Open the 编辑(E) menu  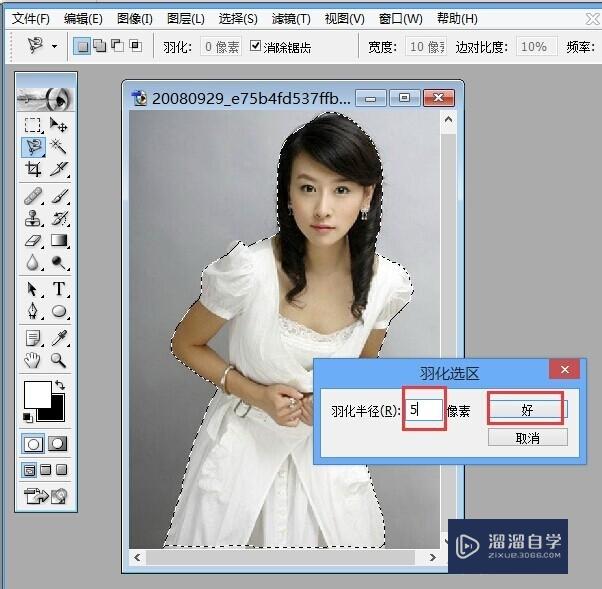[83, 18]
